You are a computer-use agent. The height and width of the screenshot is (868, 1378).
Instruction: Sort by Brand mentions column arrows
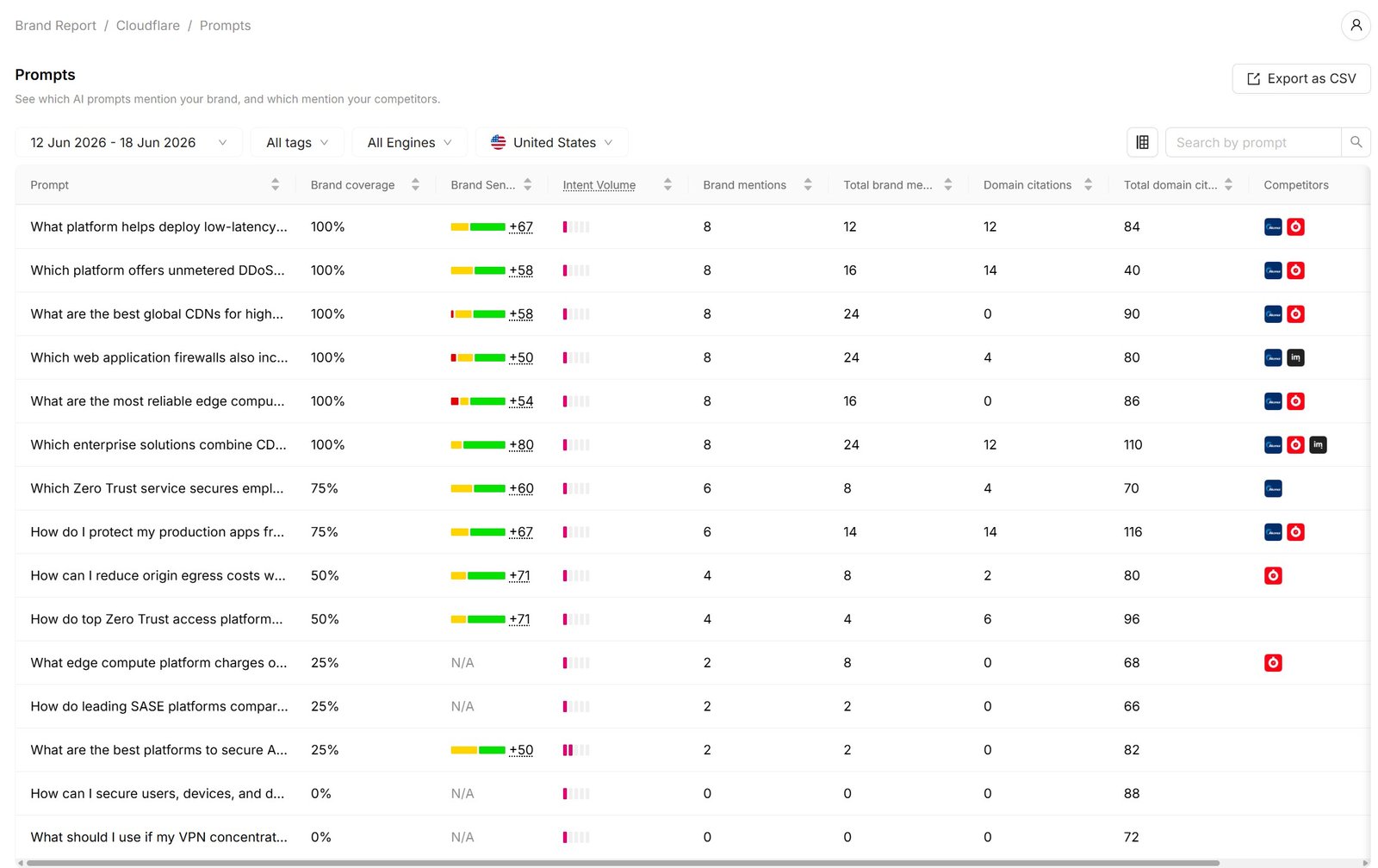[808, 184]
